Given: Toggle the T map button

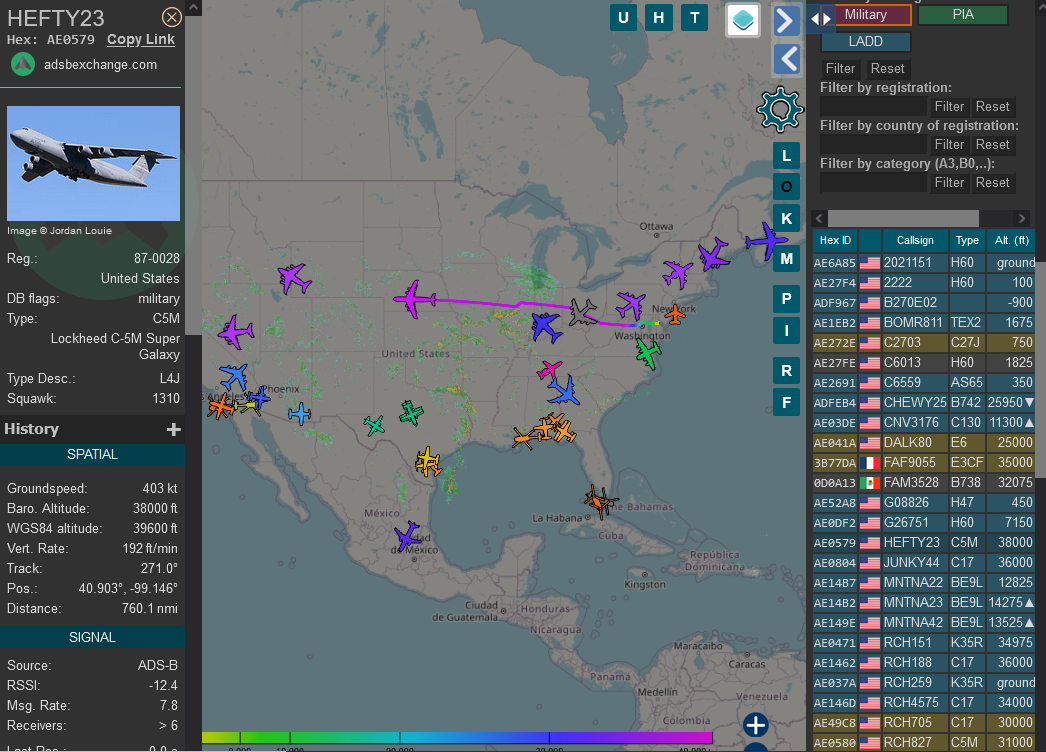Looking at the screenshot, I should click(x=694, y=17).
